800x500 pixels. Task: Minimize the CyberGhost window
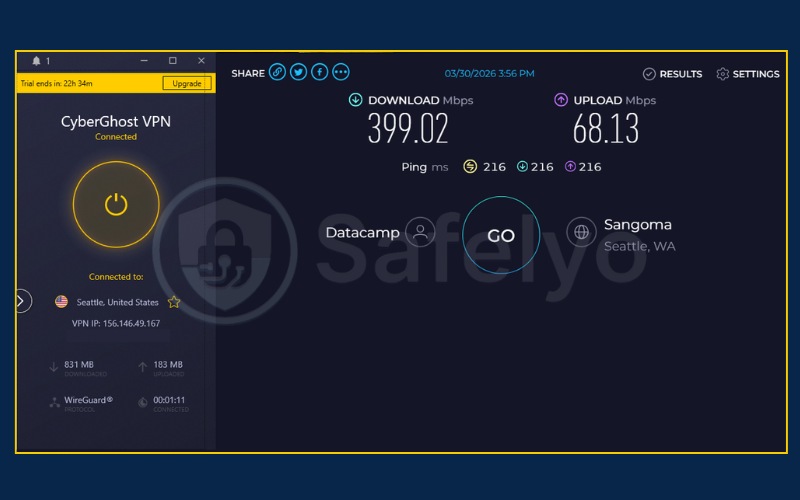click(x=144, y=61)
